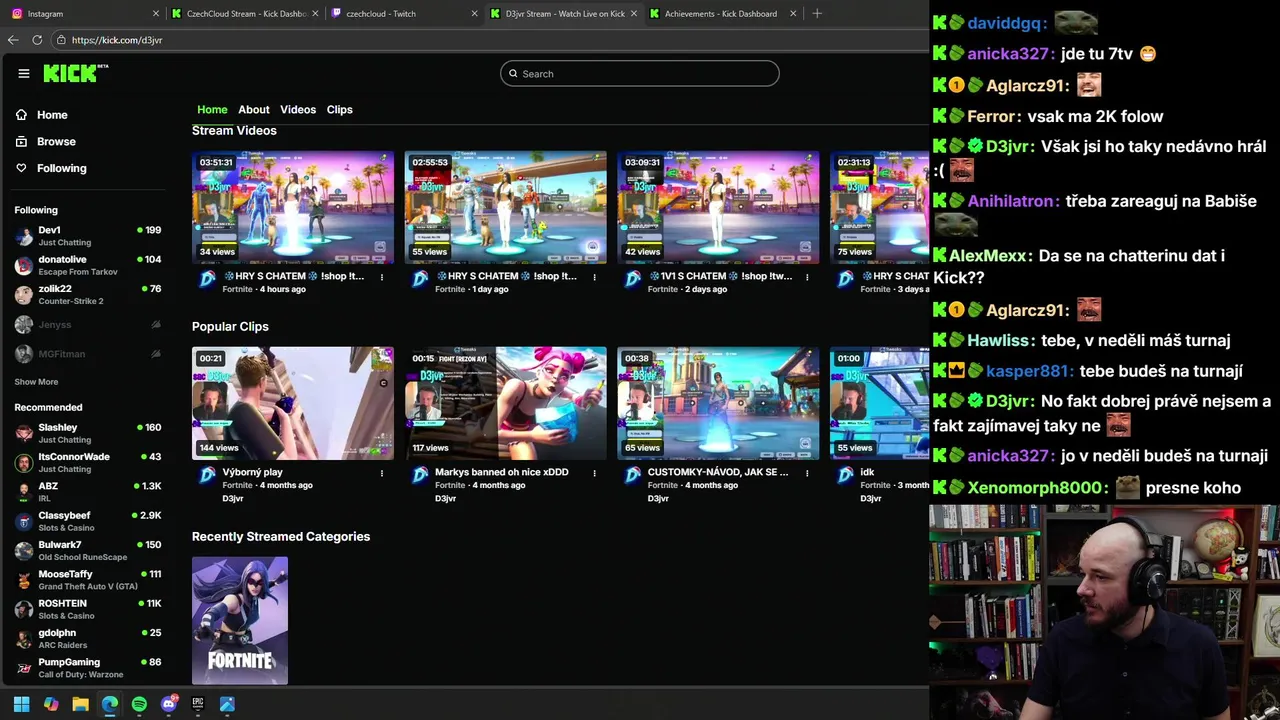Switch to czechcloud Twitch browser tab
This screenshot has height=720, width=1280.
click(x=403, y=14)
